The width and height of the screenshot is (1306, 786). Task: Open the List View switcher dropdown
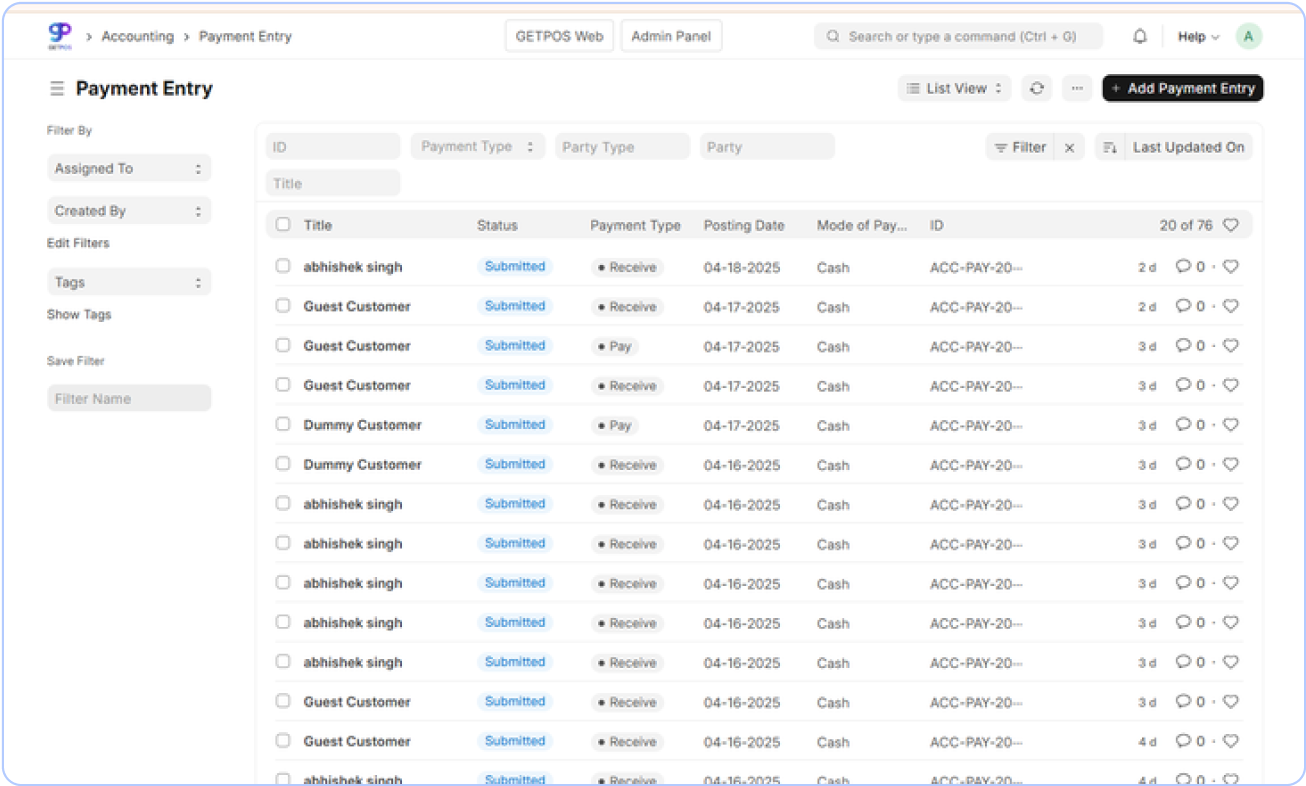(x=954, y=89)
